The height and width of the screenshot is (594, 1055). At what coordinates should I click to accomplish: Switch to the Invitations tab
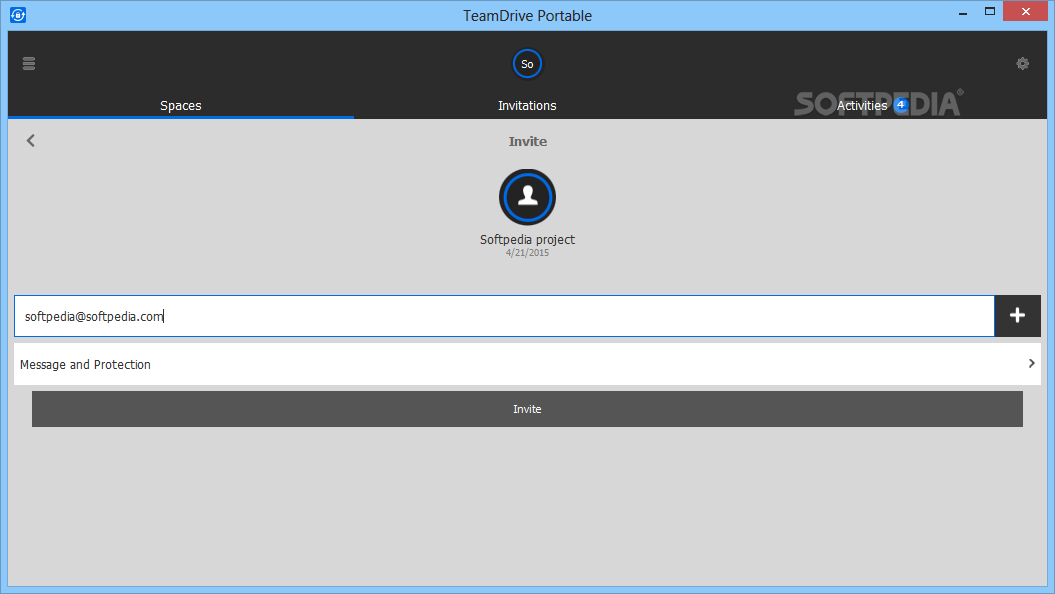(528, 106)
